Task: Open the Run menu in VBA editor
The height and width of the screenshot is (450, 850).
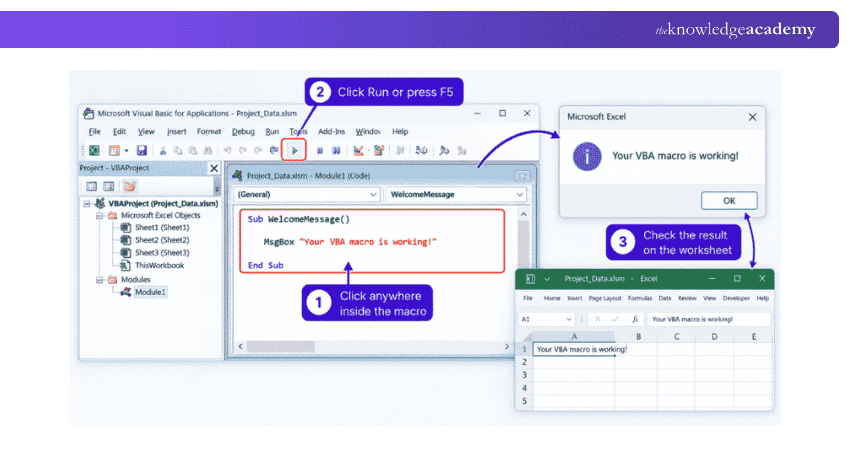Action: [x=272, y=131]
